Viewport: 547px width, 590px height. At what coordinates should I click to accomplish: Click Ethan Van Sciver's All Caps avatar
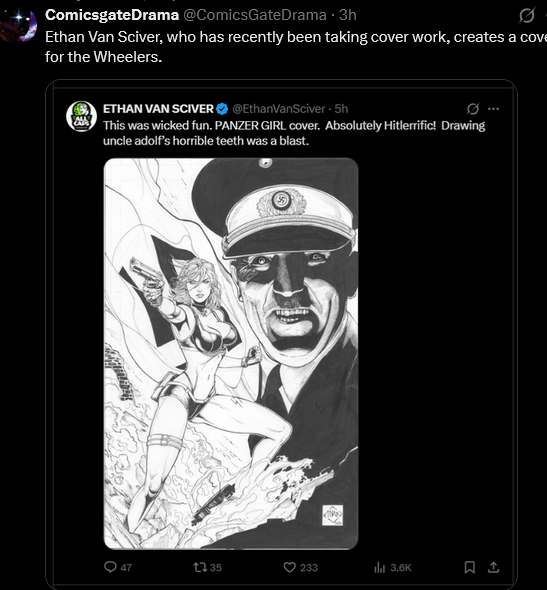tap(82, 116)
